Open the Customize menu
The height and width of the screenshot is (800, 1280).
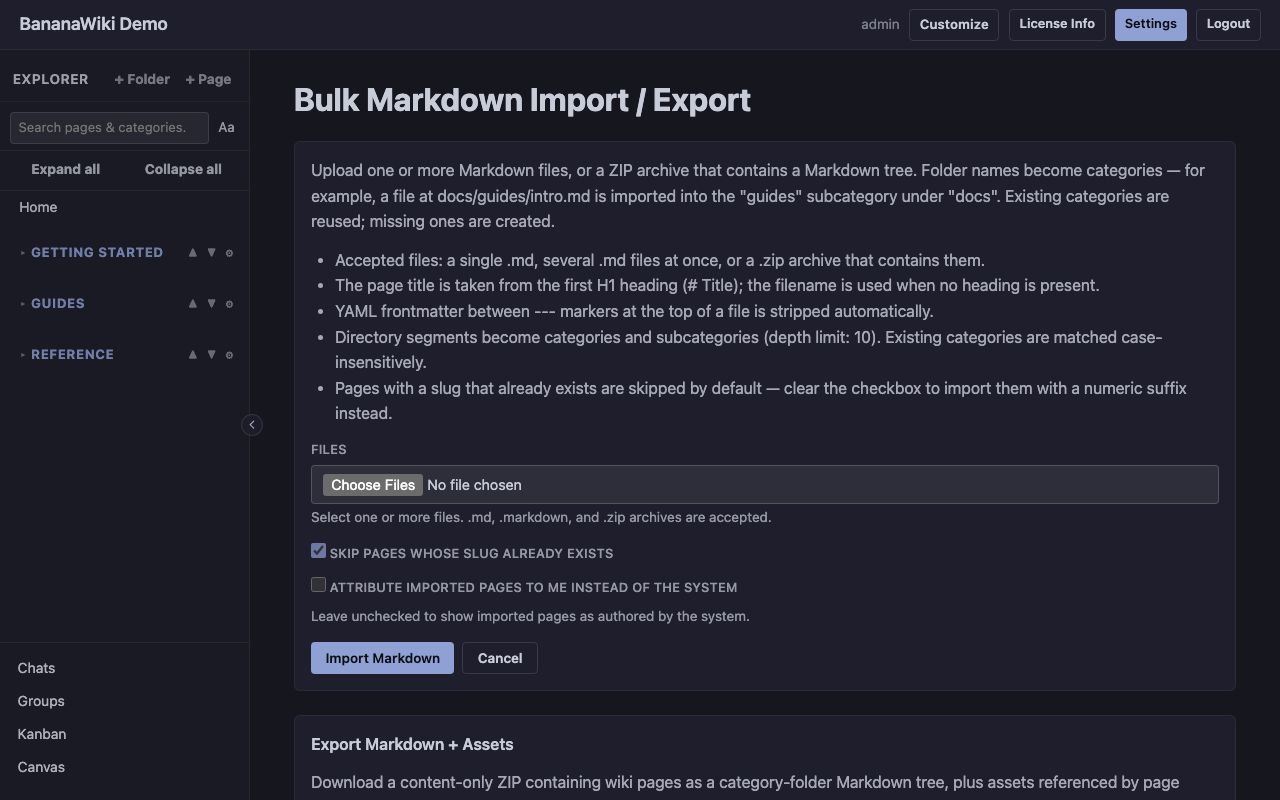(954, 25)
